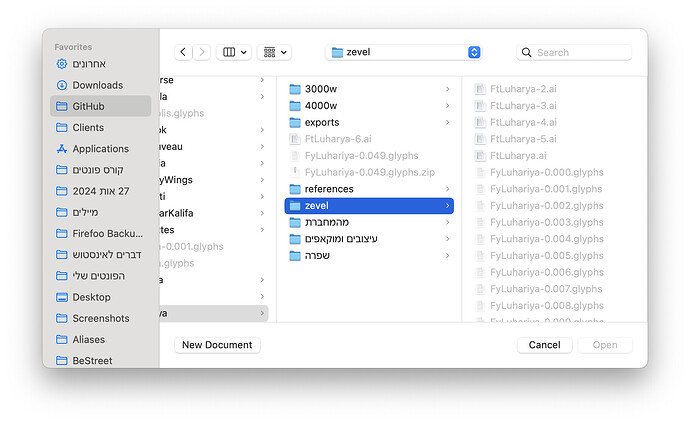Click the gear icon beside אחרונים
Screen dimensions: 690x423
[62, 64]
